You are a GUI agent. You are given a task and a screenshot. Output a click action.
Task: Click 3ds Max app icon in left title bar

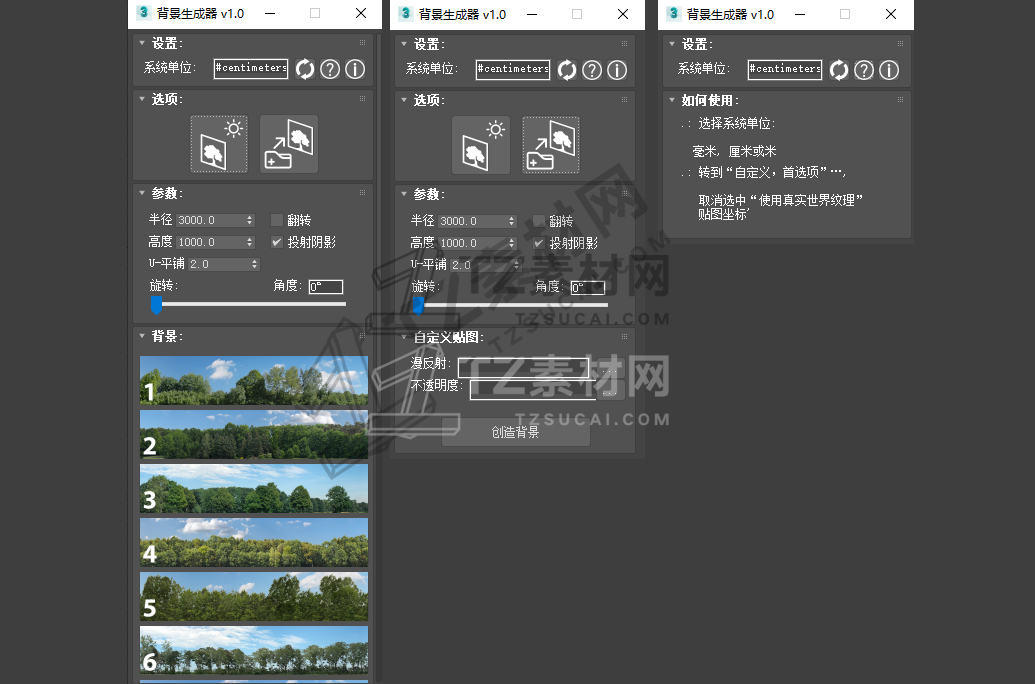pos(143,13)
